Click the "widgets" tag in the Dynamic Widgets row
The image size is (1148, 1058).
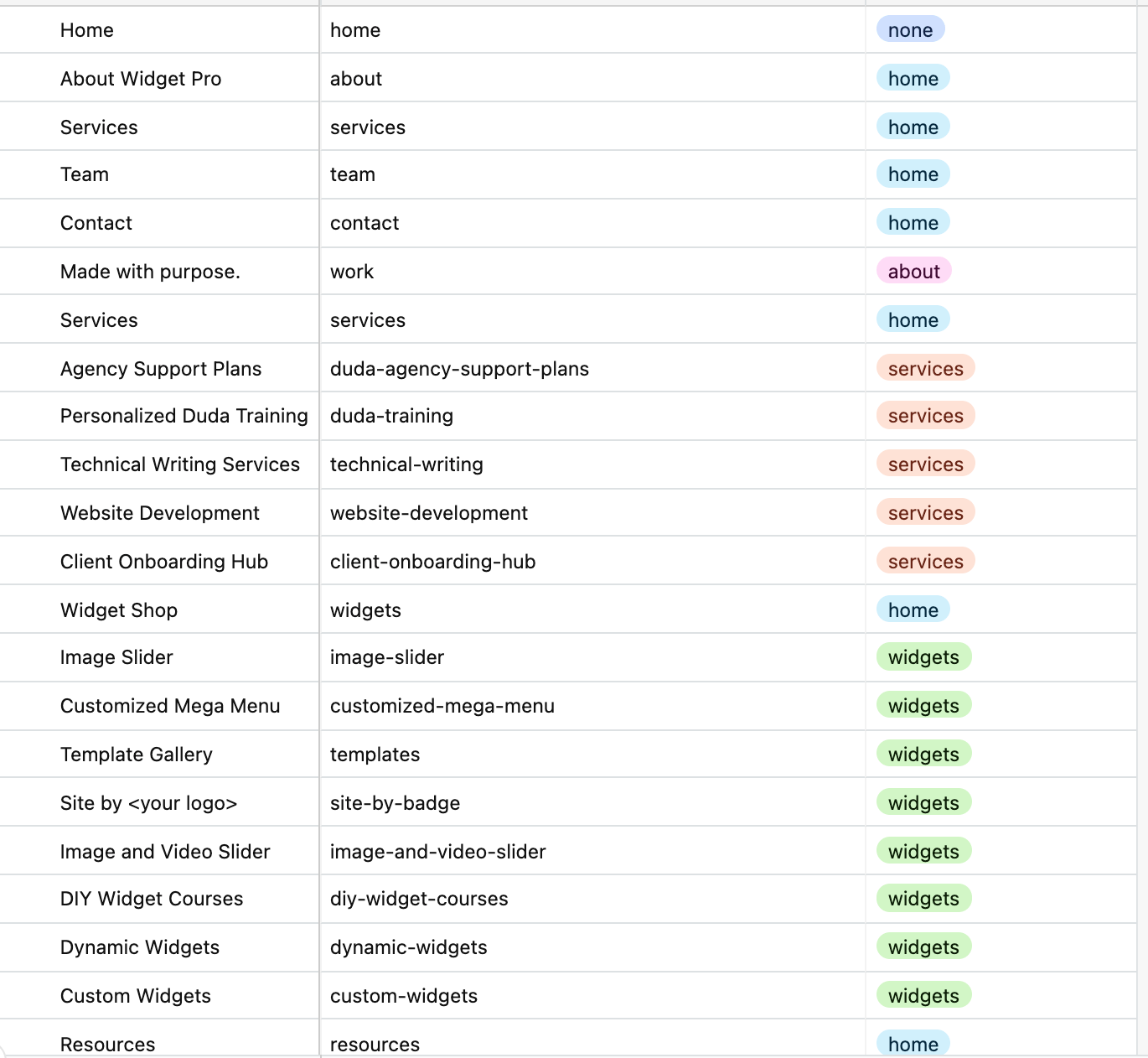[923, 947]
